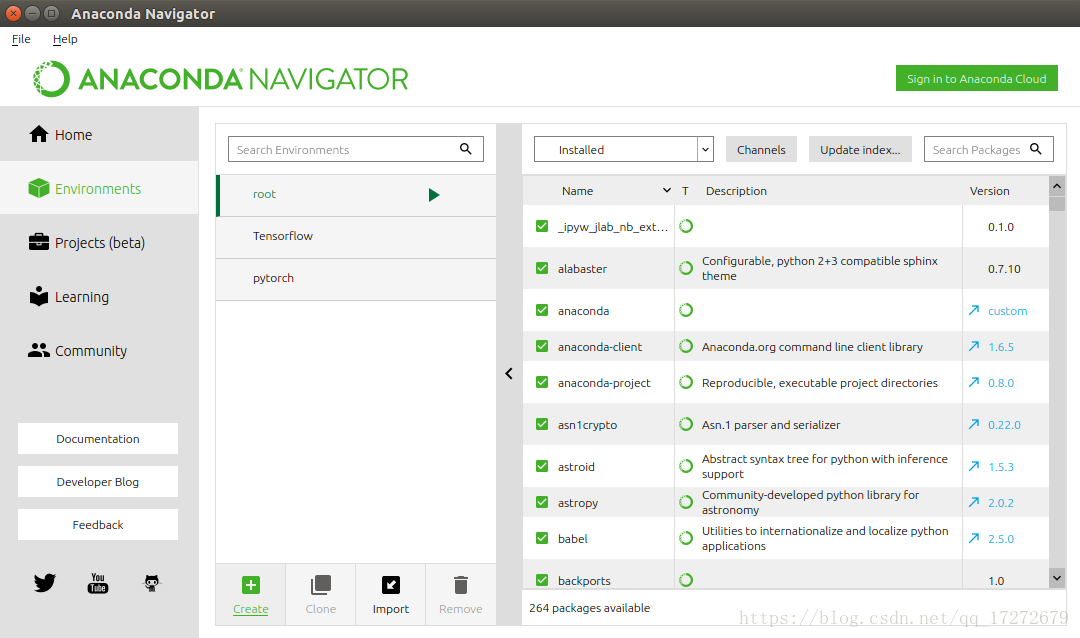Toggle the anaconda package checkbox
The height and width of the screenshot is (638, 1080).
click(x=542, y=310)
